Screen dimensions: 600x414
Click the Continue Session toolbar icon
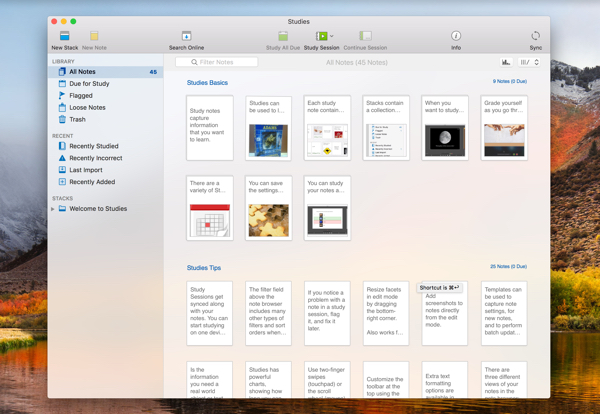point(365,36)
